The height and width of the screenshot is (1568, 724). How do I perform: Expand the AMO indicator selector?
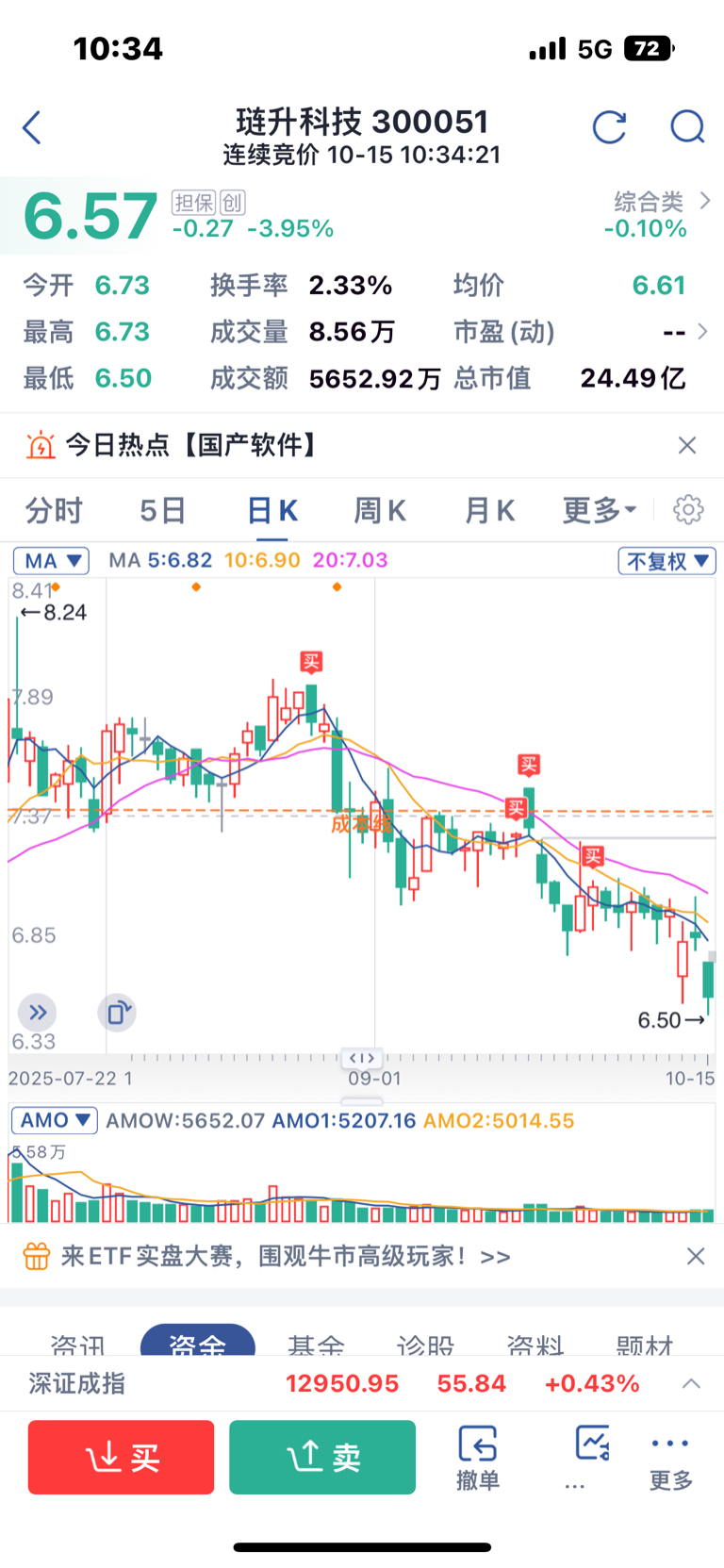[x=56, y=1120]
